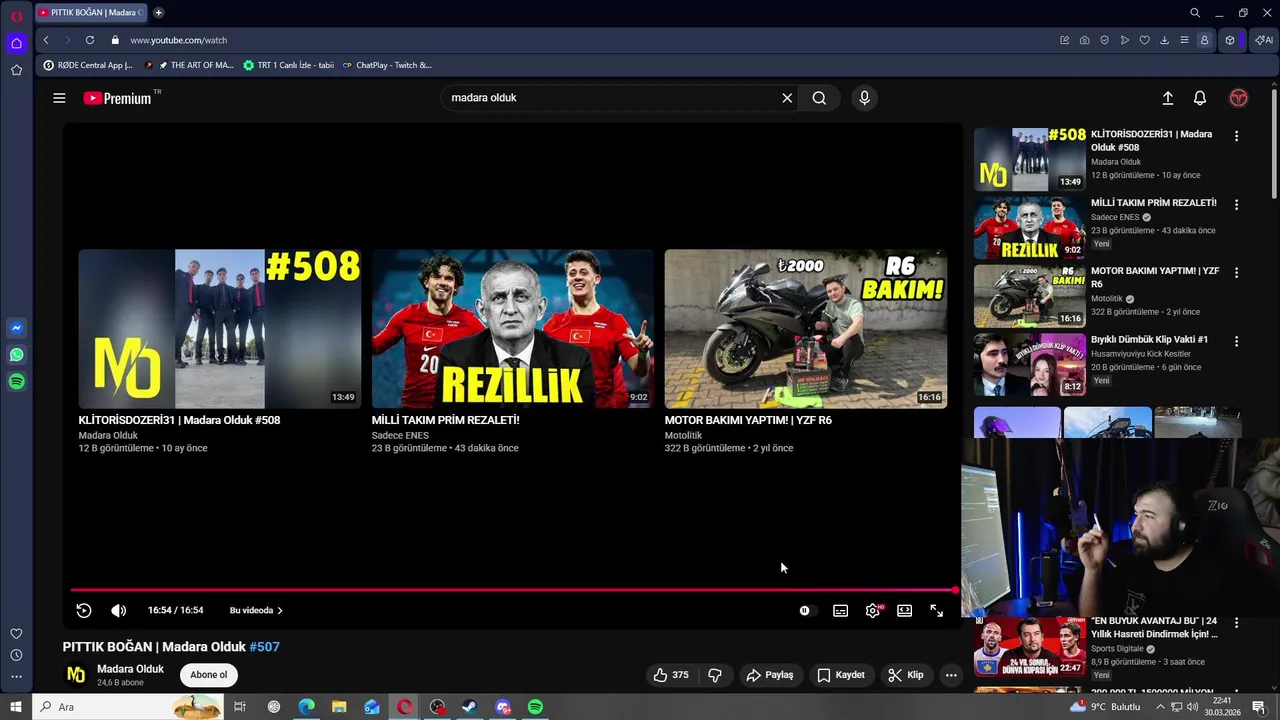Screen dimensions: 1280x720
Task: Open 'ChatPlay - Twitch' bookmark
Action: click(387, 65)
